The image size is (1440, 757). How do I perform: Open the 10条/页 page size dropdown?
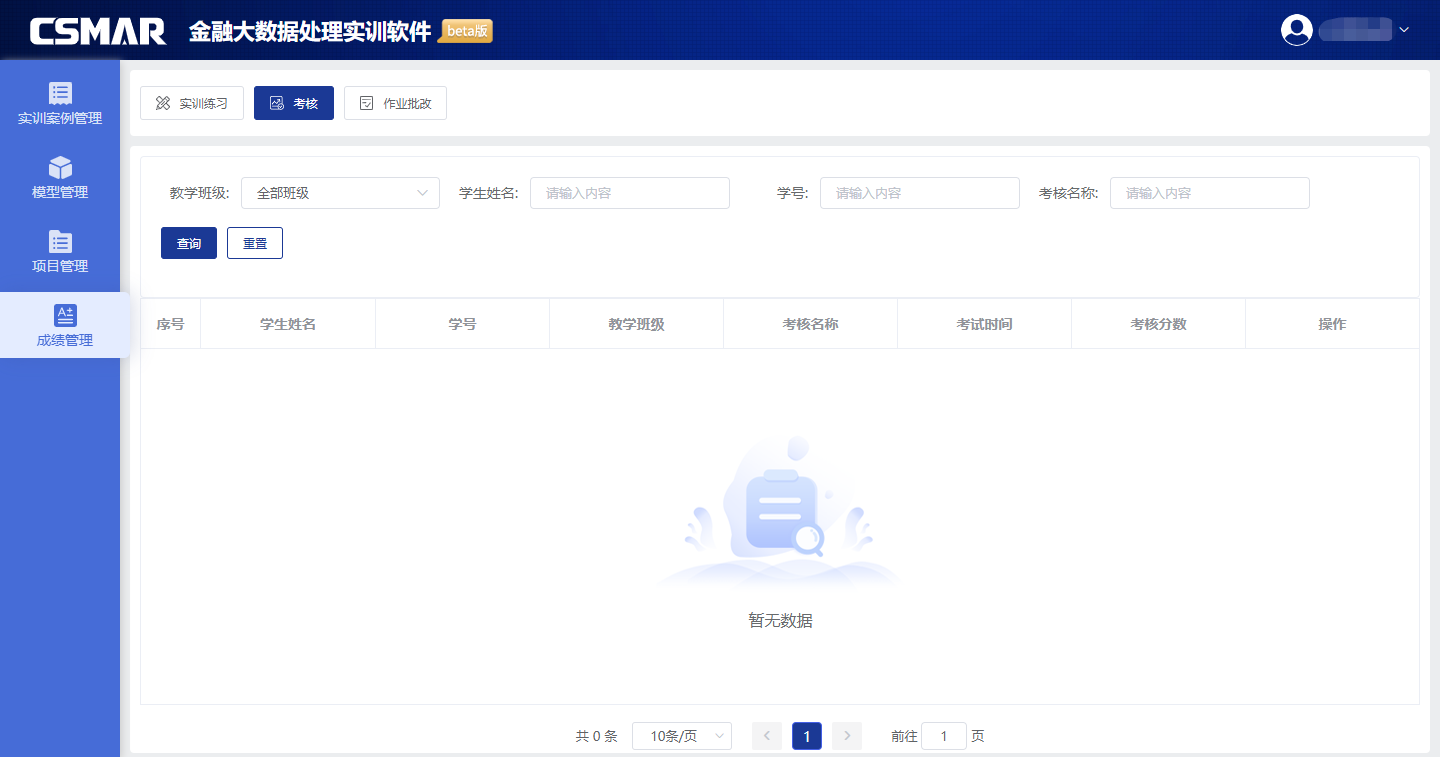[x=681, y=736]
